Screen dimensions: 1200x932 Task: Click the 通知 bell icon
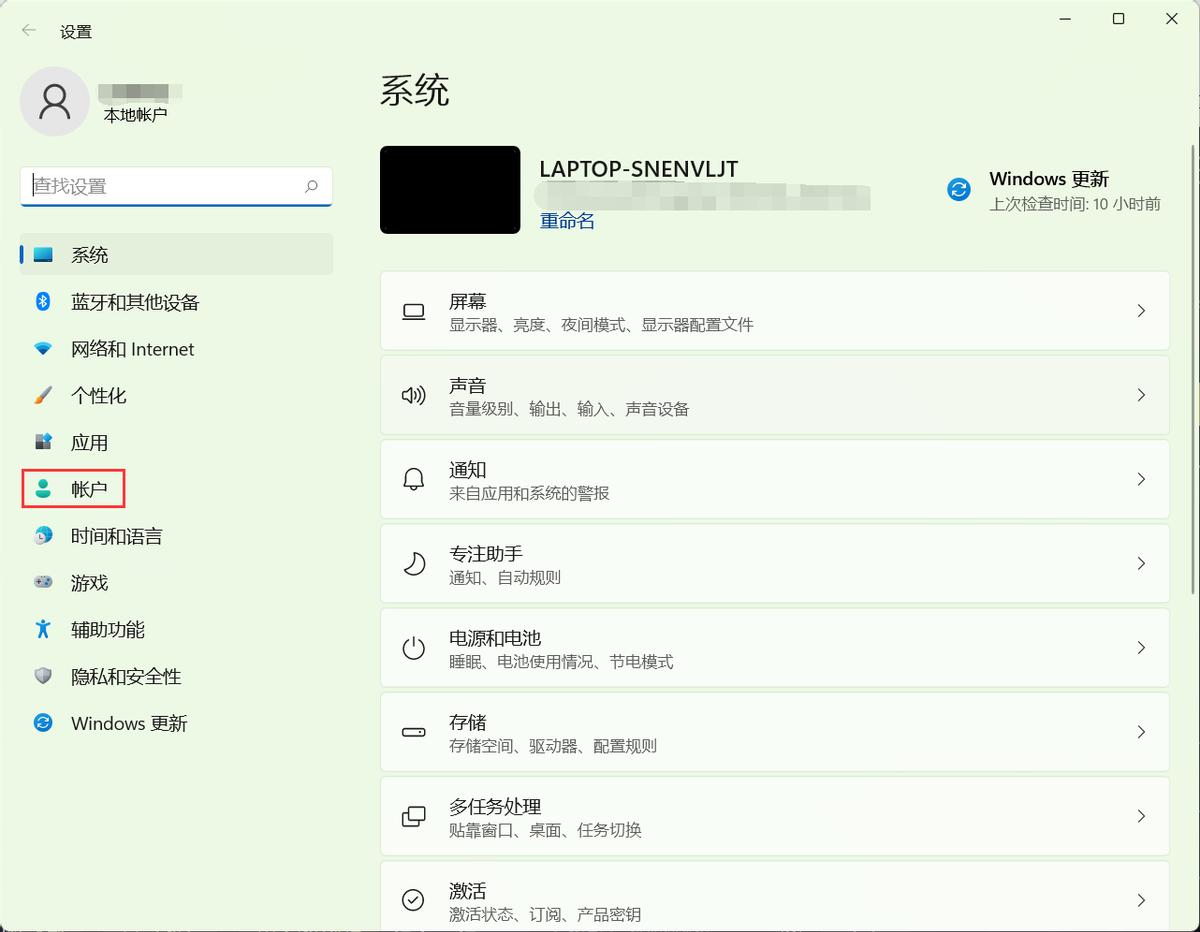point(413,479)
